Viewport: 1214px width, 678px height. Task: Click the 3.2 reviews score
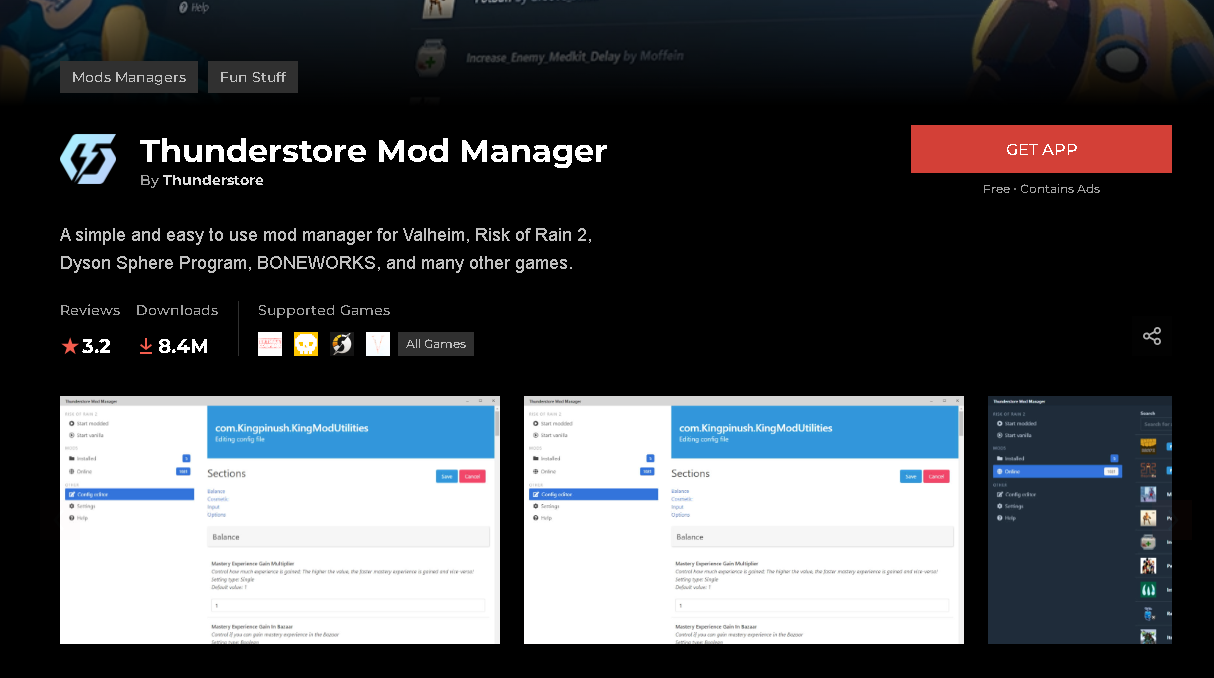click(96, 346)
